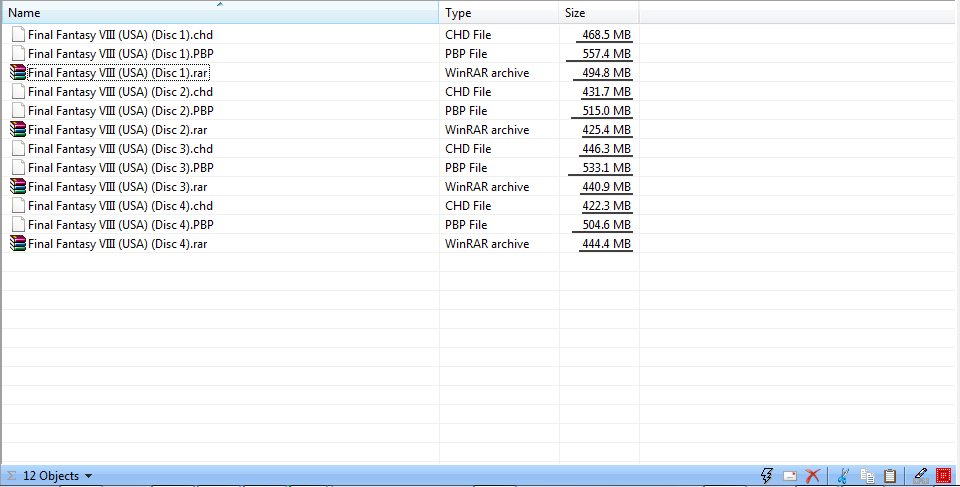Open the 12 Objects dropdown arrow
This screenshot has width=960, height=487.
[89, 476]
